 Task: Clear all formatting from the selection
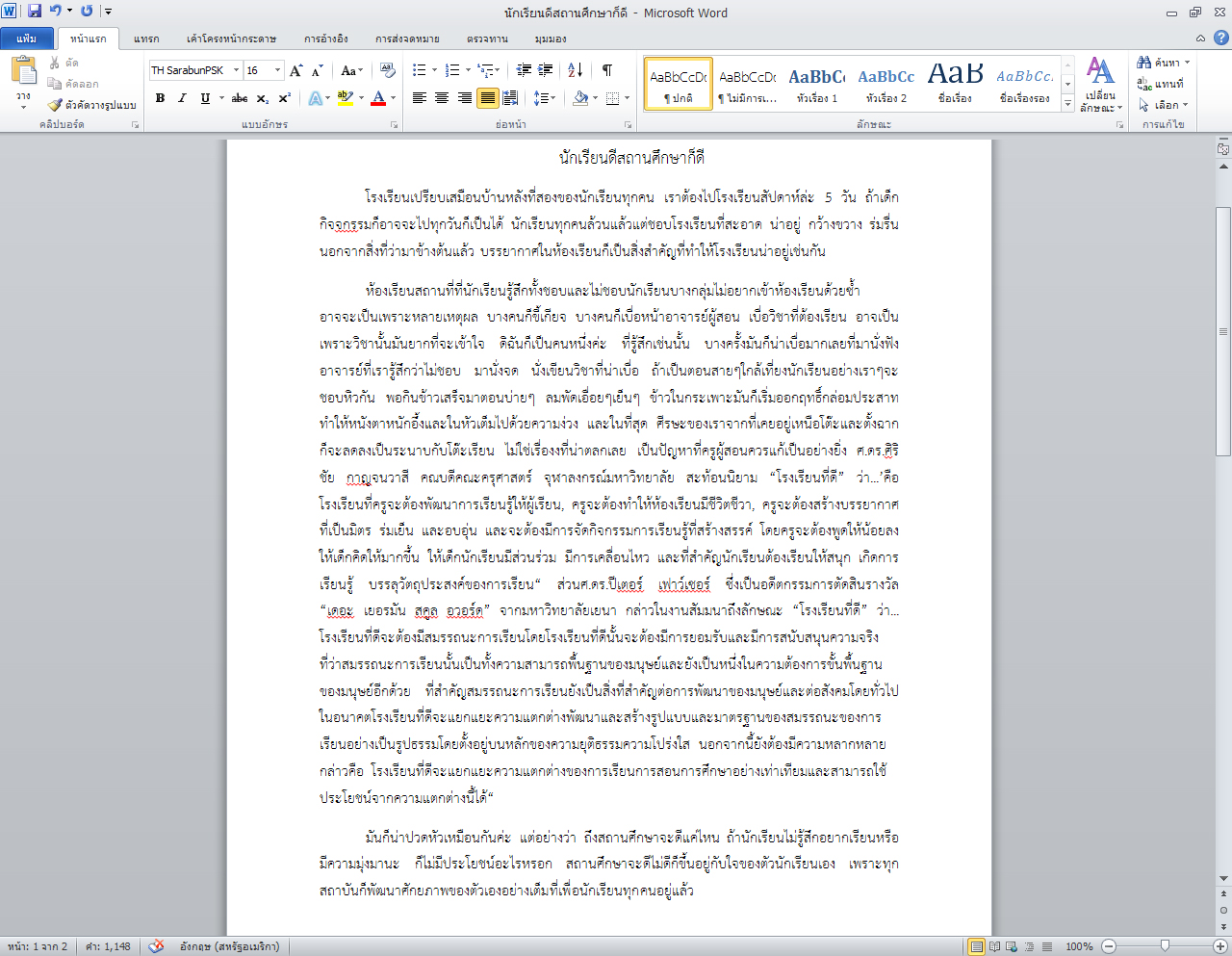388,70
